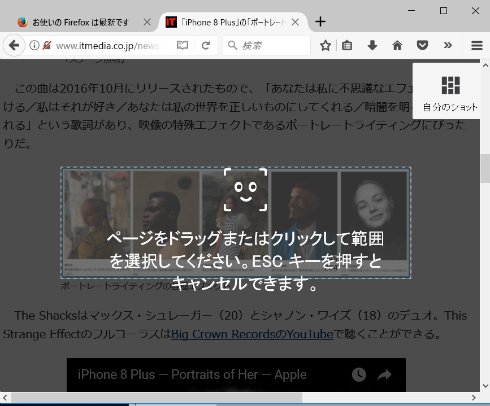The height and width of the screenshot is (406, 490).
Task: Click the vertical scrollbar up arrow
Action: [485, 66]
